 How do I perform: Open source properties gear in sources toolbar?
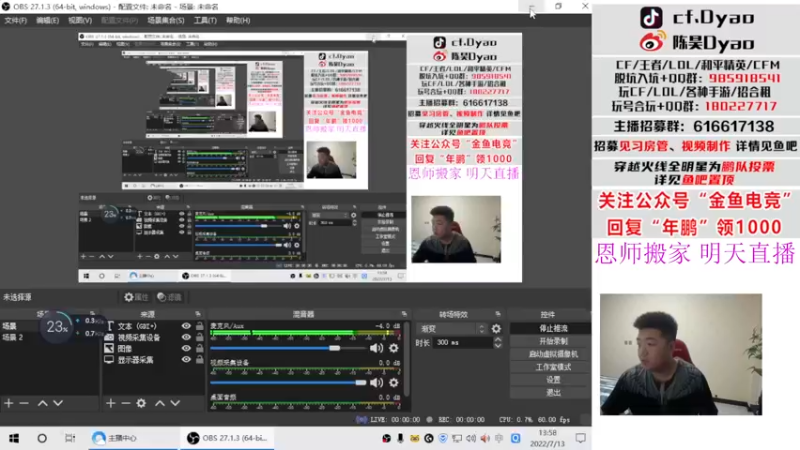pyautogui.click(x=141, y=404)
